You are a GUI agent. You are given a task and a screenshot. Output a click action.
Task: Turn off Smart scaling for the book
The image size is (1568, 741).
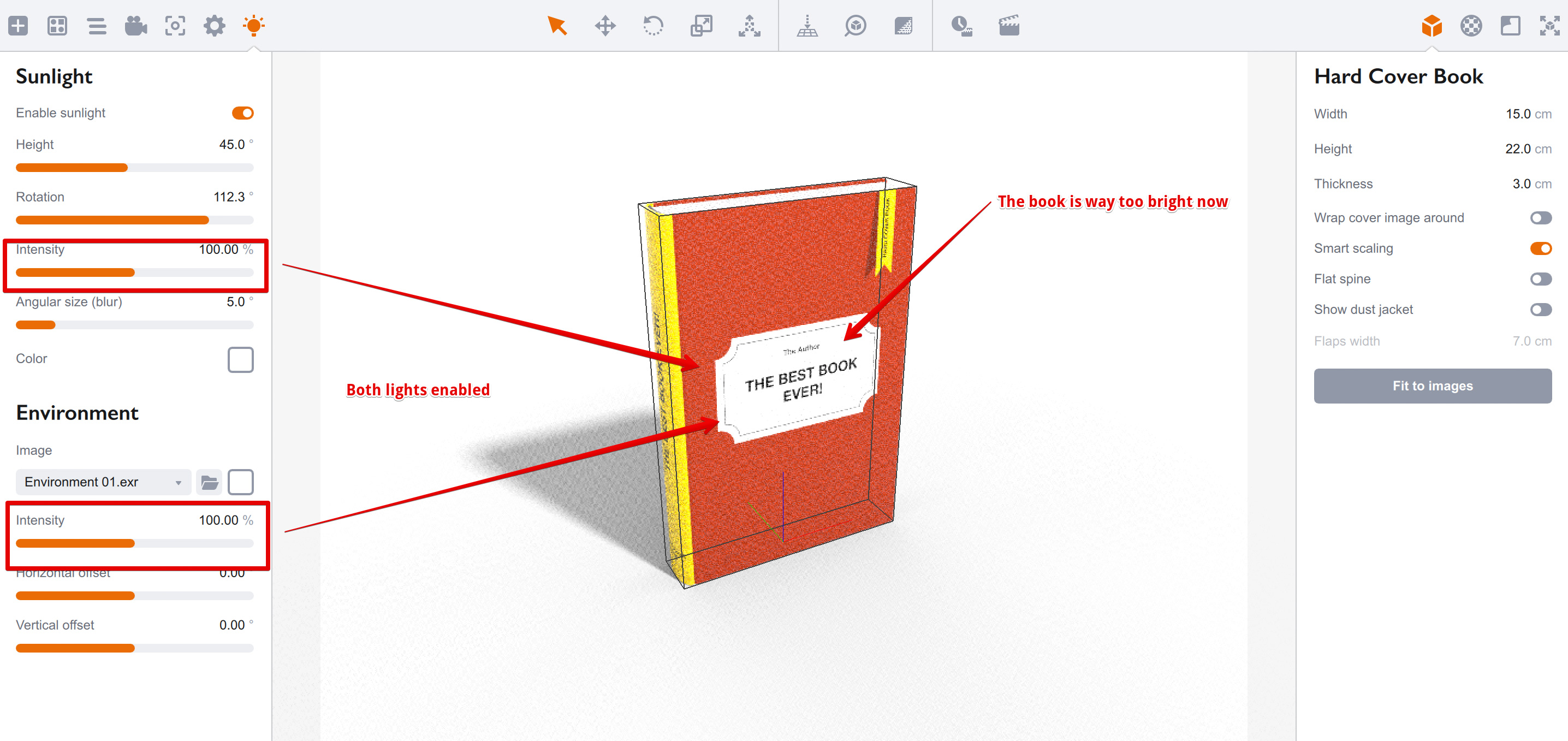pyautogui.click(x=1541, y=248)
